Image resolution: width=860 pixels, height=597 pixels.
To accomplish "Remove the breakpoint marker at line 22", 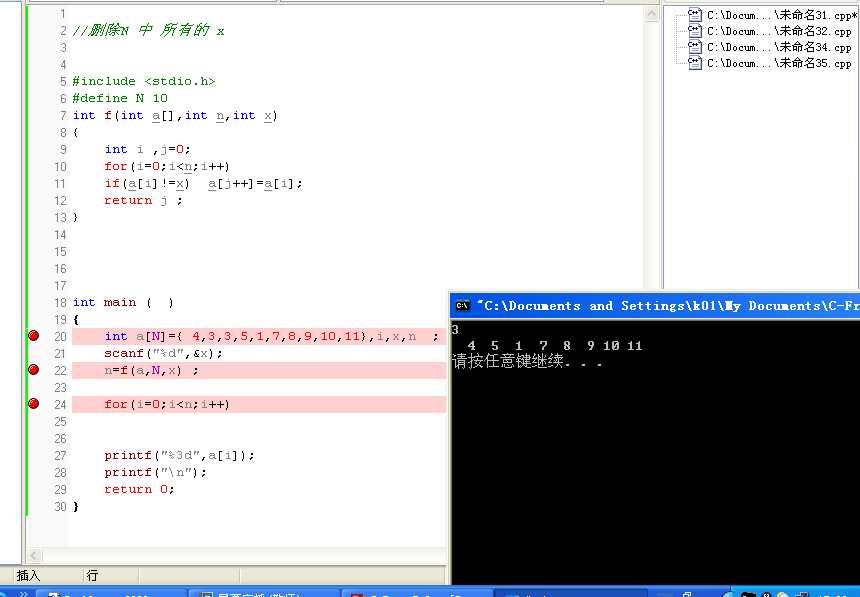I will [33, 369].
